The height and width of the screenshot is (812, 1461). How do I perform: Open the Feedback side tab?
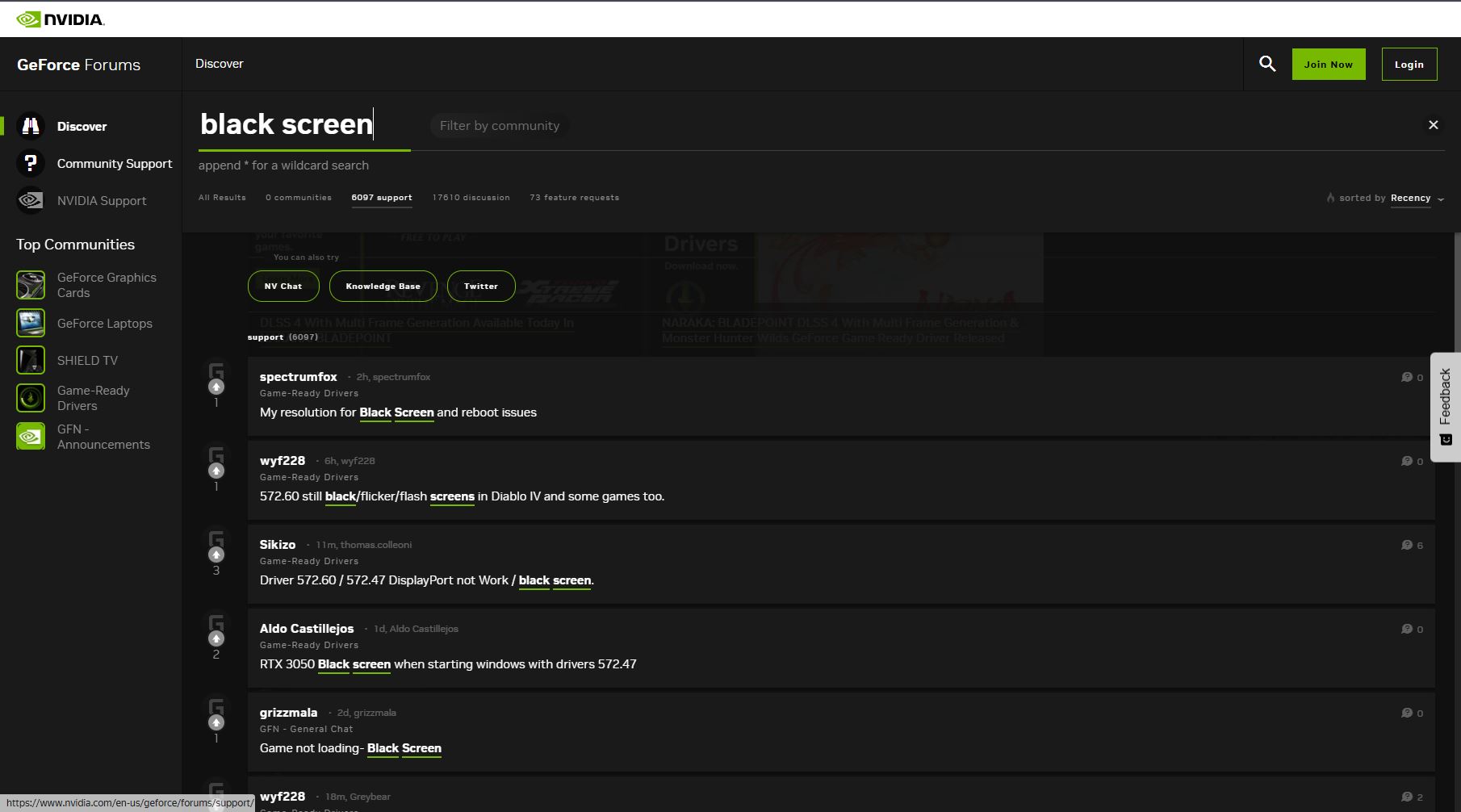tap(1446, 407)
